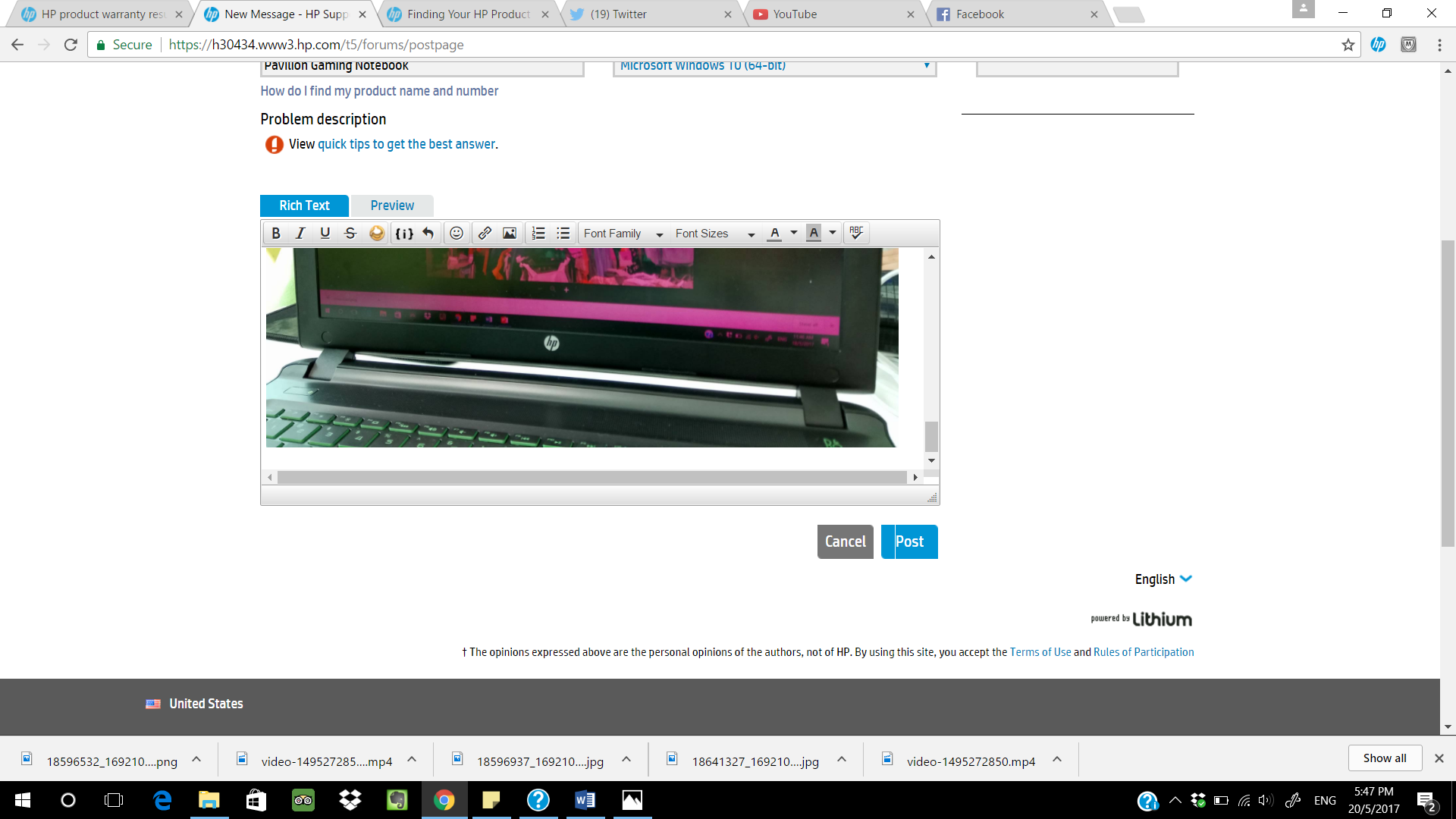Click the Insert Image icon
Screen dimensions: 1456x819
click(509, 233)
